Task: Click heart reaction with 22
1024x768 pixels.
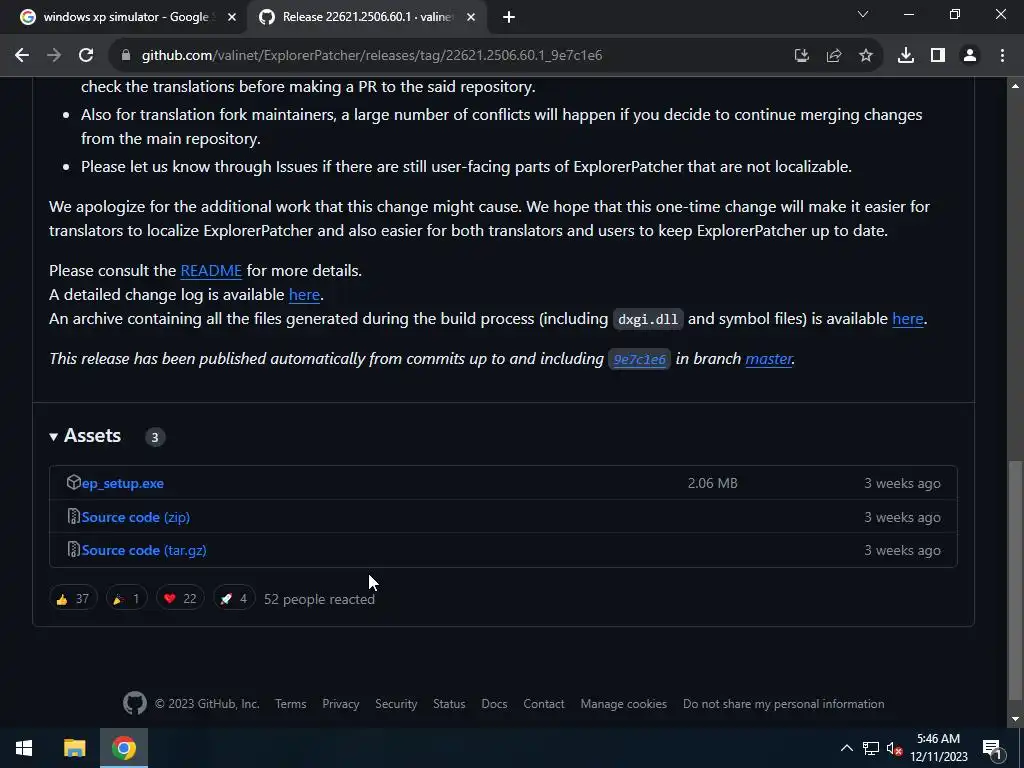Action: tap(180, 599)
